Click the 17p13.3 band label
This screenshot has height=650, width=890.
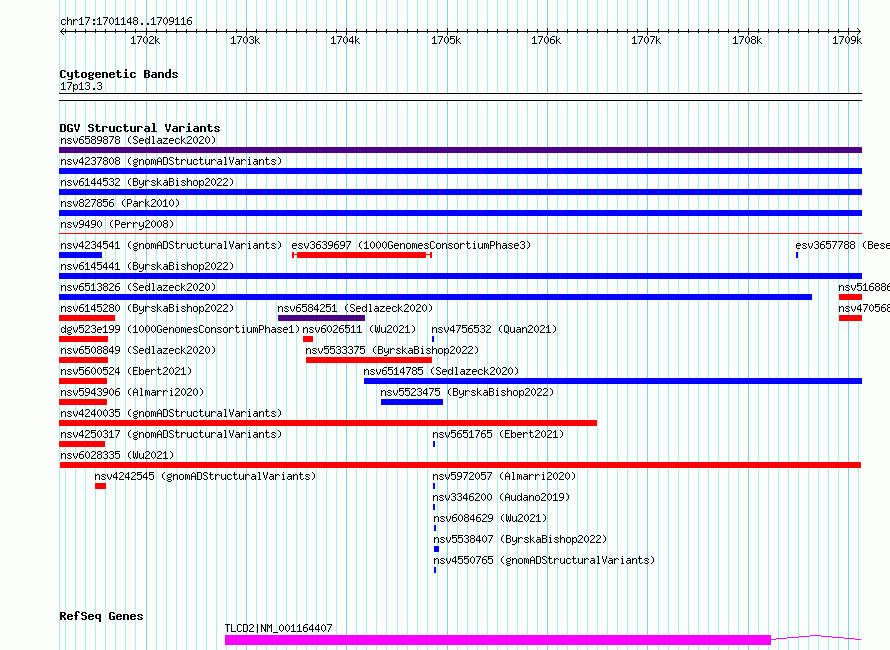(81, 86)
